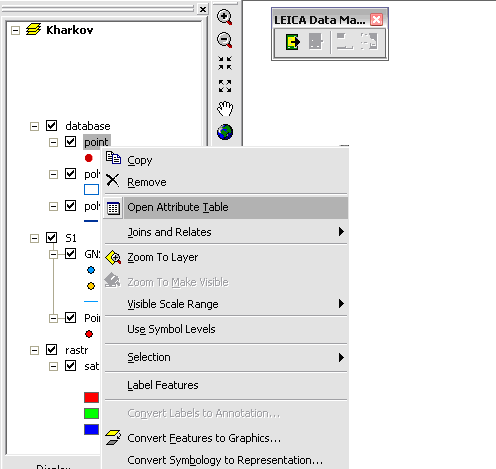Collapse the database group
Screen dimensions: 496x469
(x=34, y=126)
